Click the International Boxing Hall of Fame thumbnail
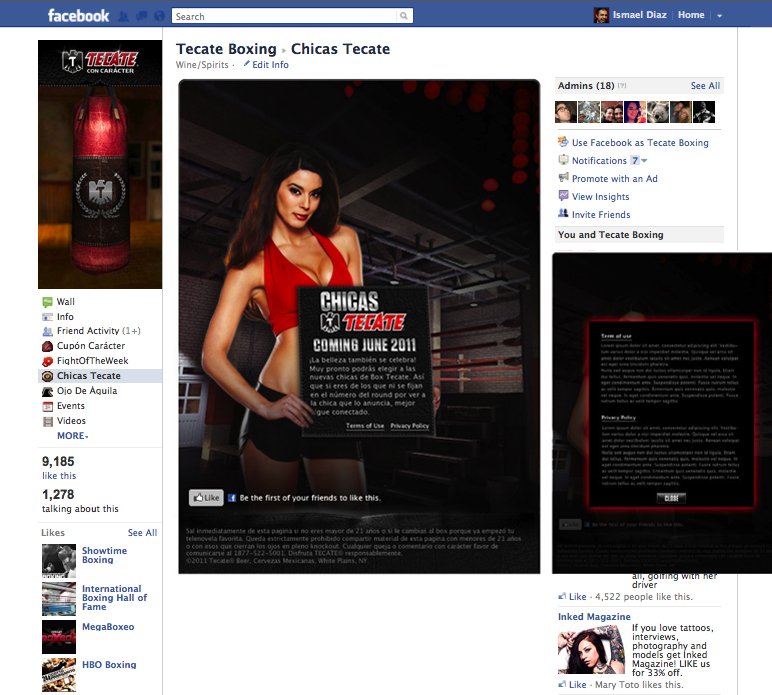The image size is (772, 695). tap(59, 599)
